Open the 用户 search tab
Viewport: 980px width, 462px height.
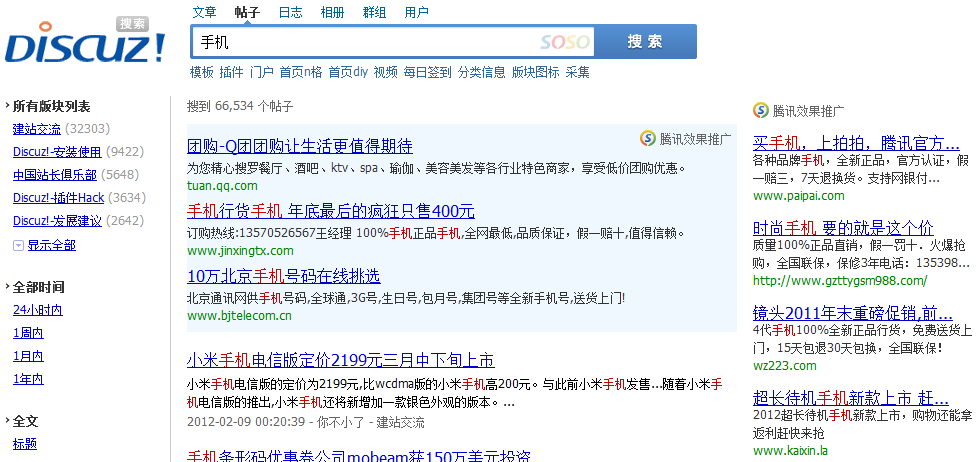pos(417,12)
